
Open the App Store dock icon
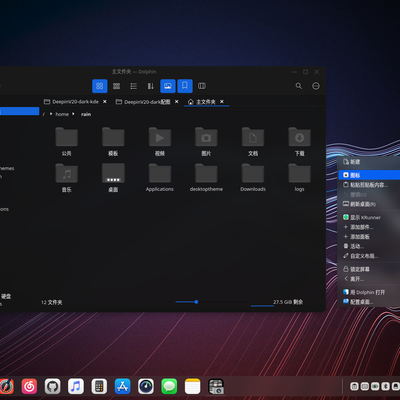pos(123,386)
